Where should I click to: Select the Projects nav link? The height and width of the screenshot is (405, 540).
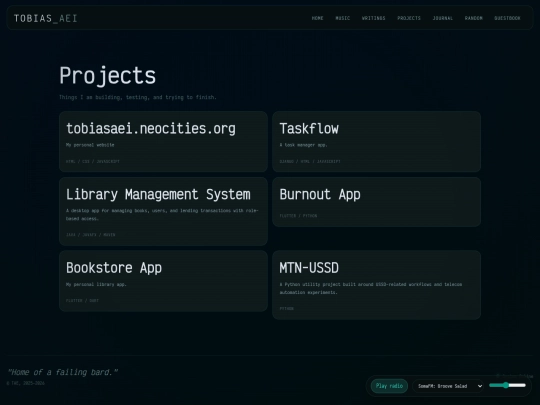coord(409,18)
